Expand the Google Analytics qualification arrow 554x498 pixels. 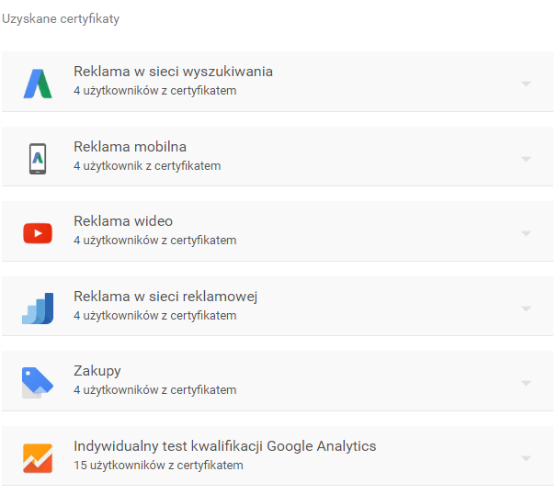tap(526, 458)
